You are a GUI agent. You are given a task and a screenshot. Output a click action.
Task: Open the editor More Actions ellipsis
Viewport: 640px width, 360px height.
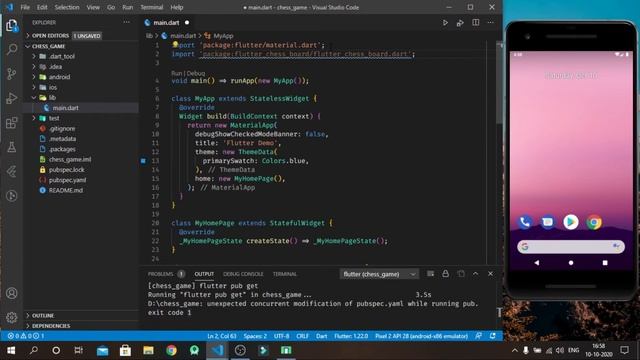[x=491, y=22]
